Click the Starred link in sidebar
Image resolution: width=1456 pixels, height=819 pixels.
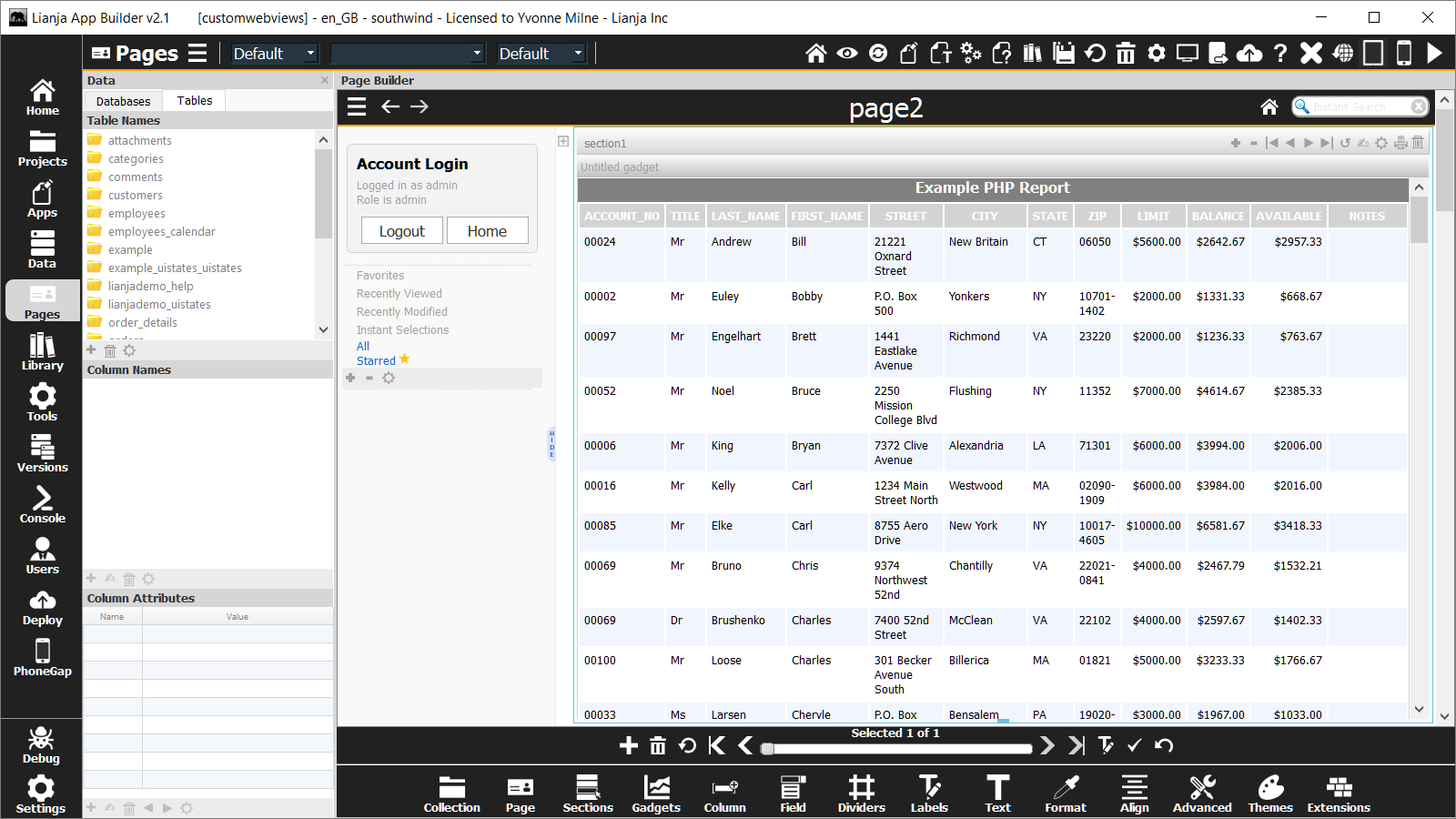tap(376, 361)
